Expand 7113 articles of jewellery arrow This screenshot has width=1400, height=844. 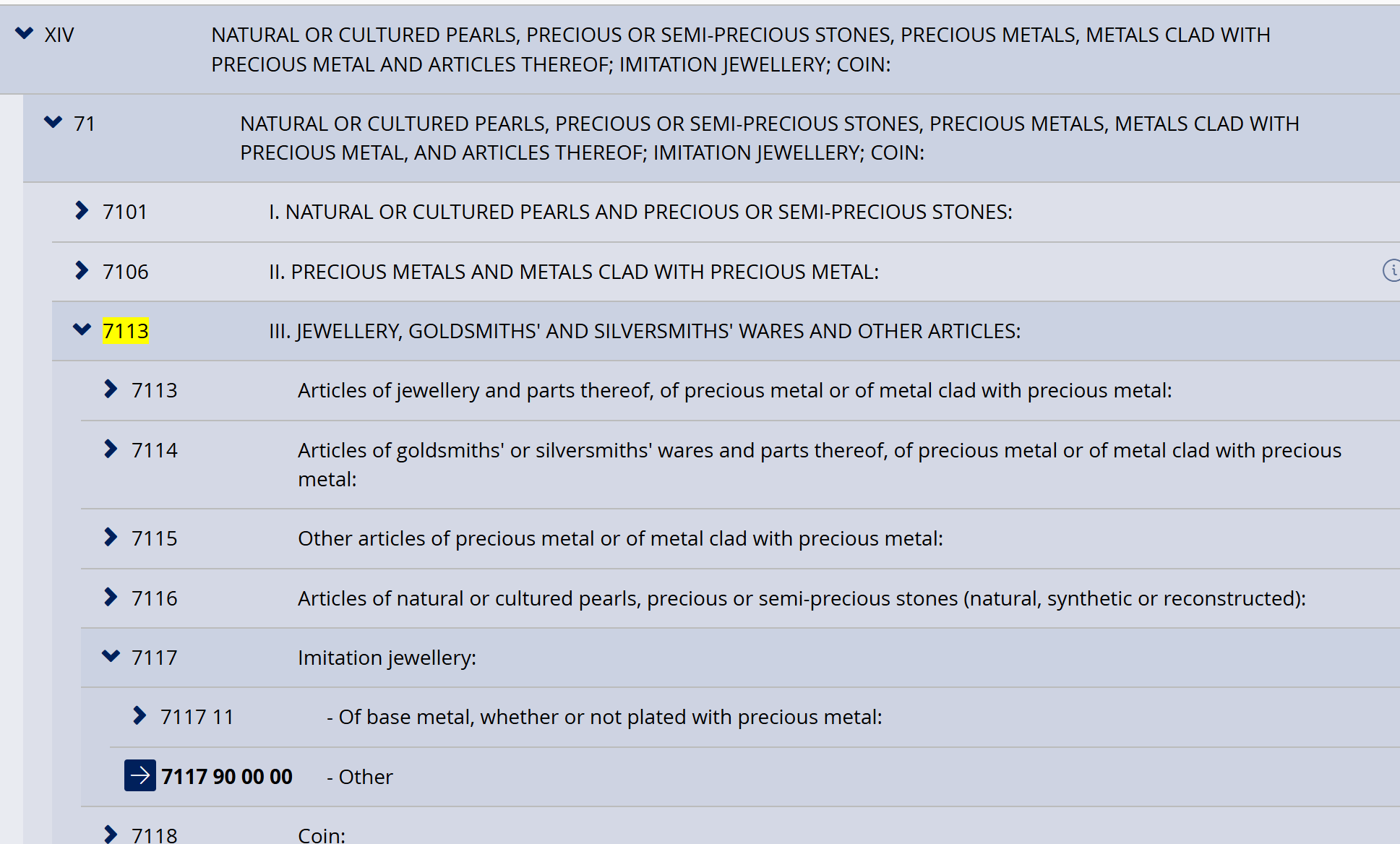coord(111,389)
